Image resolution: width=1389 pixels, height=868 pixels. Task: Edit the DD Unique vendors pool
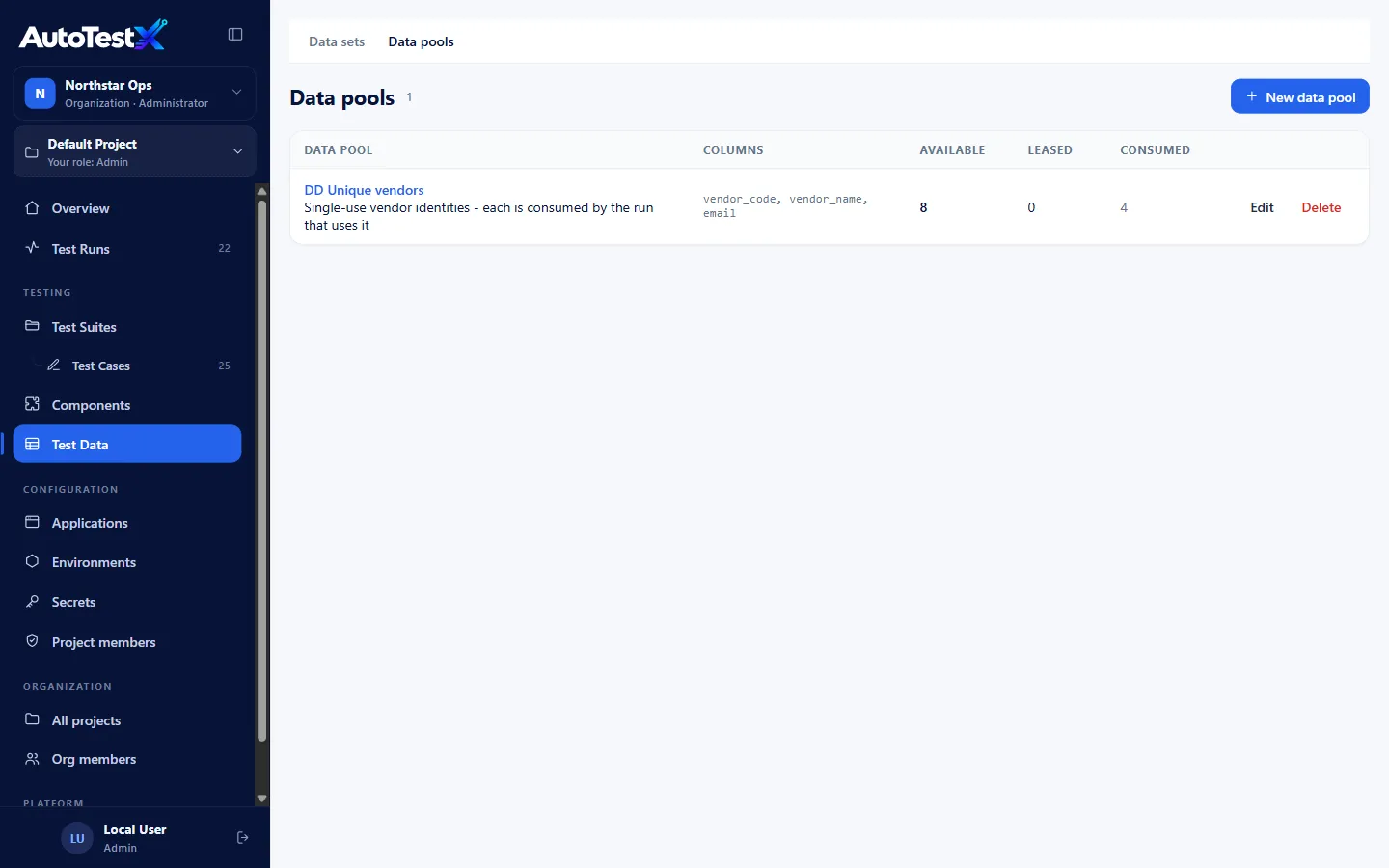1262,207
